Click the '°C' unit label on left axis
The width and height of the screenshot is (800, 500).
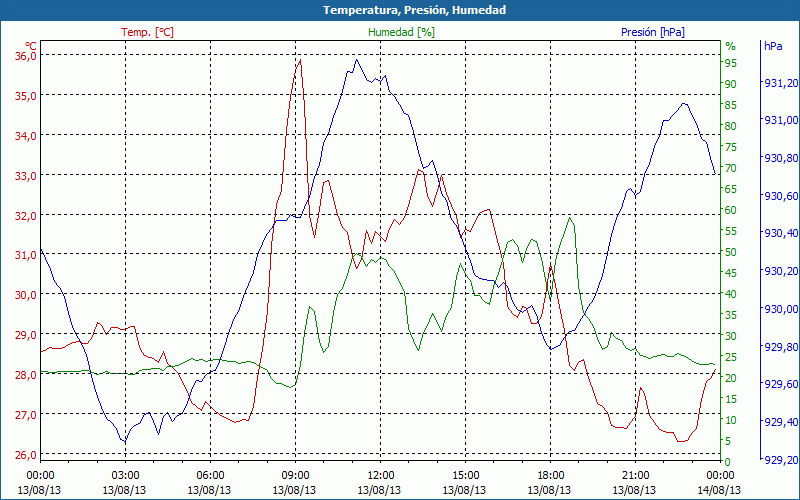31,45
